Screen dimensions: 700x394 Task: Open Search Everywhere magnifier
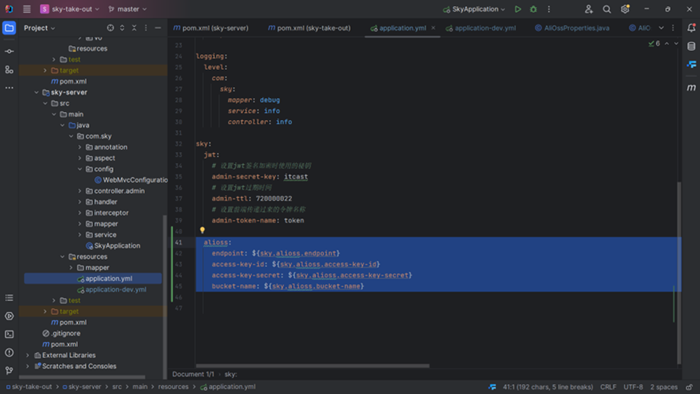[x=607, y=9]
